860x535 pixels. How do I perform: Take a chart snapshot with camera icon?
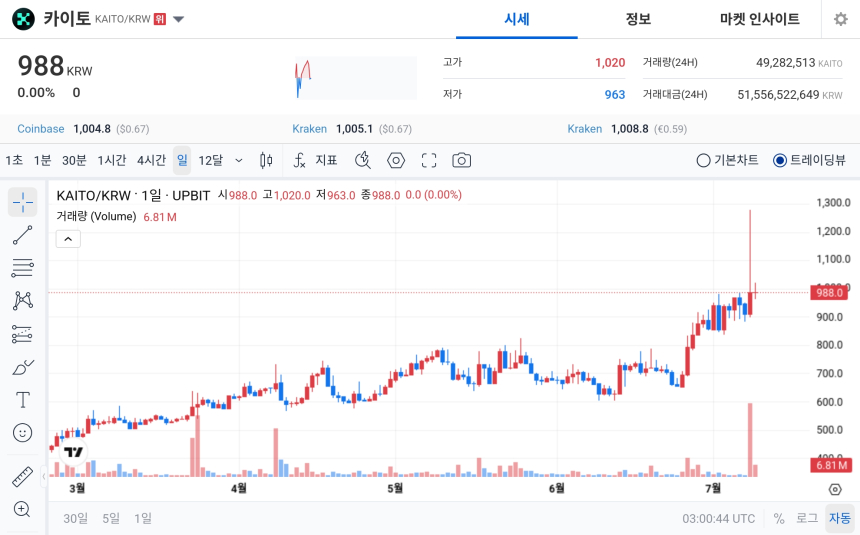pos(461,160)
